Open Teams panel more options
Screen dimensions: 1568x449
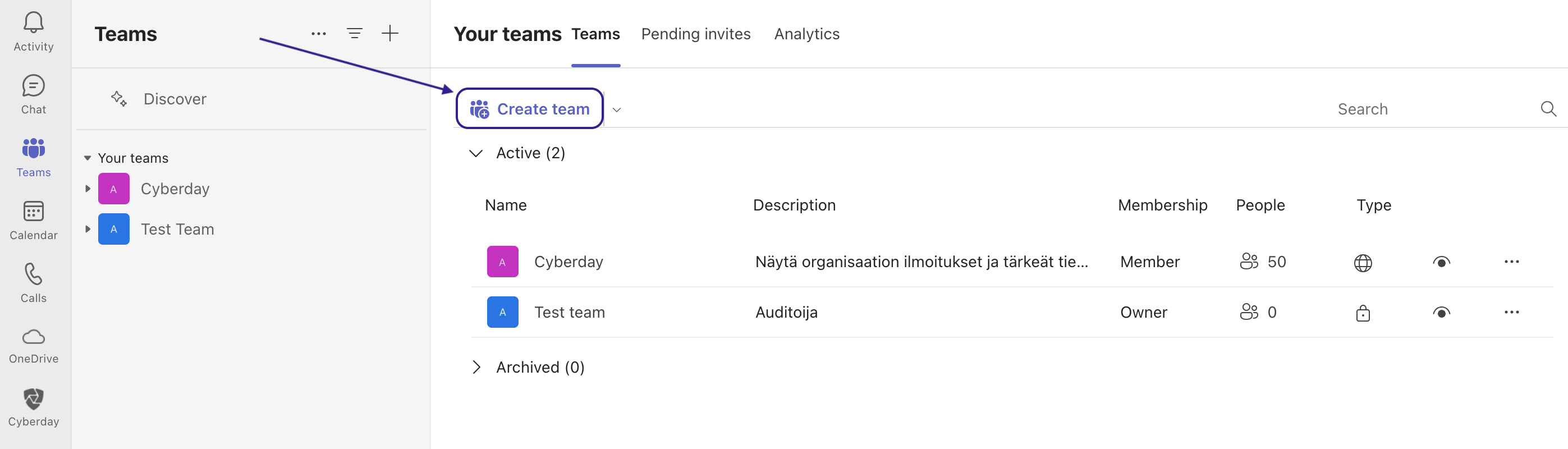318,34
